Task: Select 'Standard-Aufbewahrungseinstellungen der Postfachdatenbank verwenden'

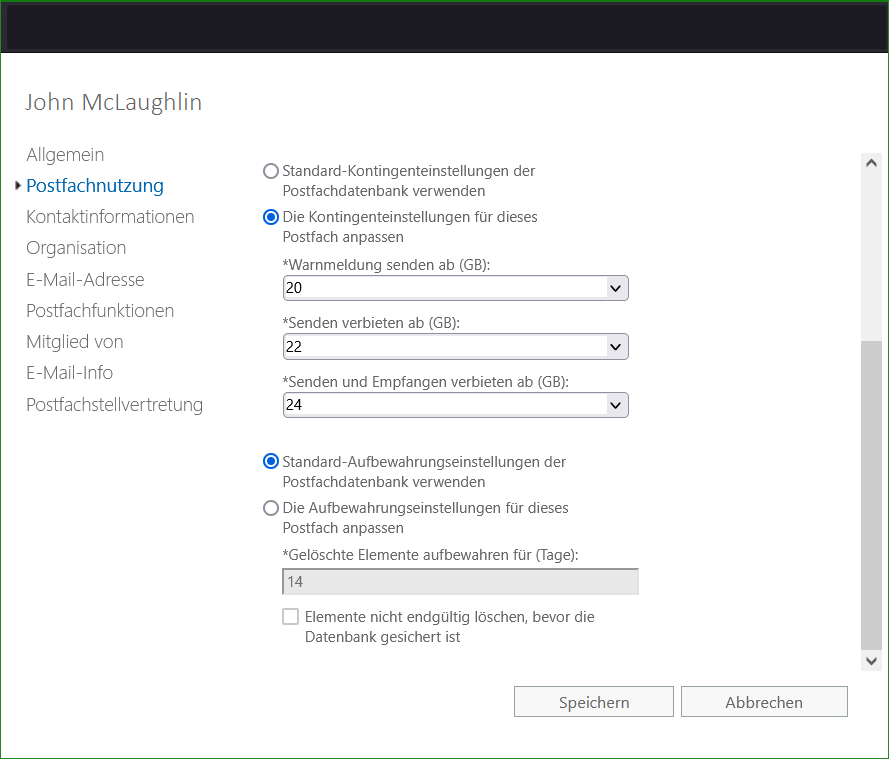Action: [270, 461]
